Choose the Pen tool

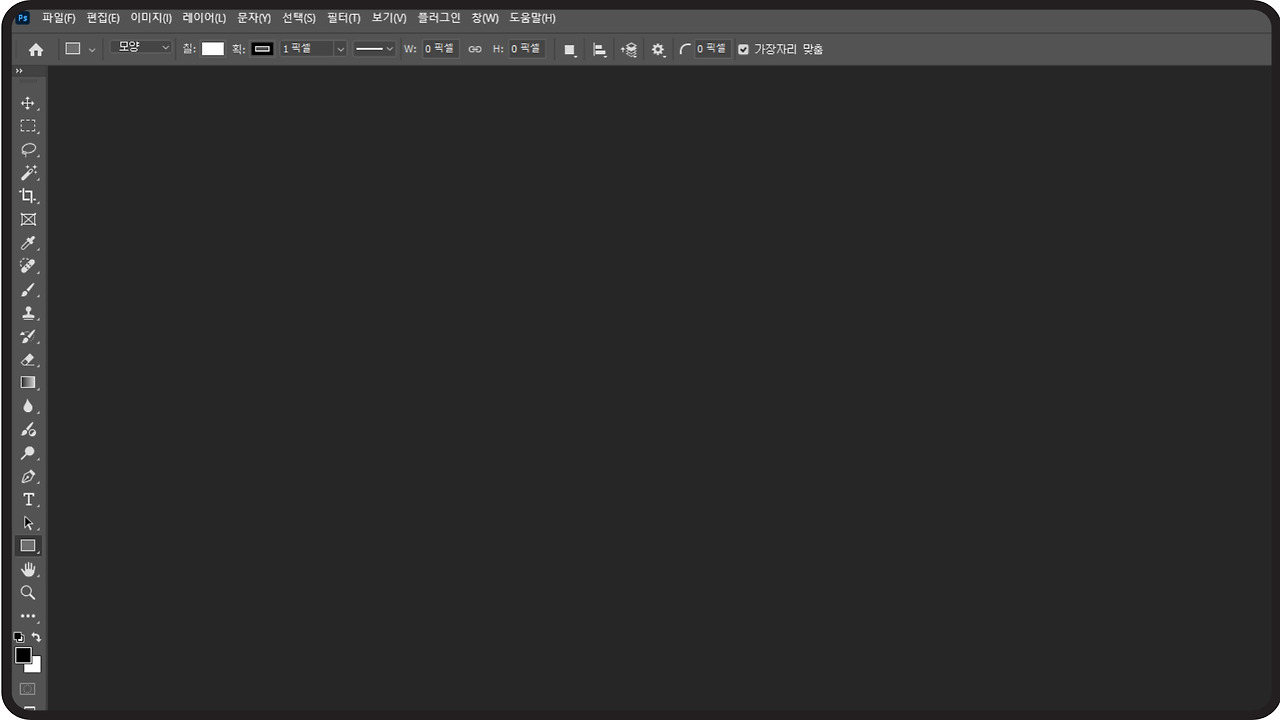pos(28,476)
